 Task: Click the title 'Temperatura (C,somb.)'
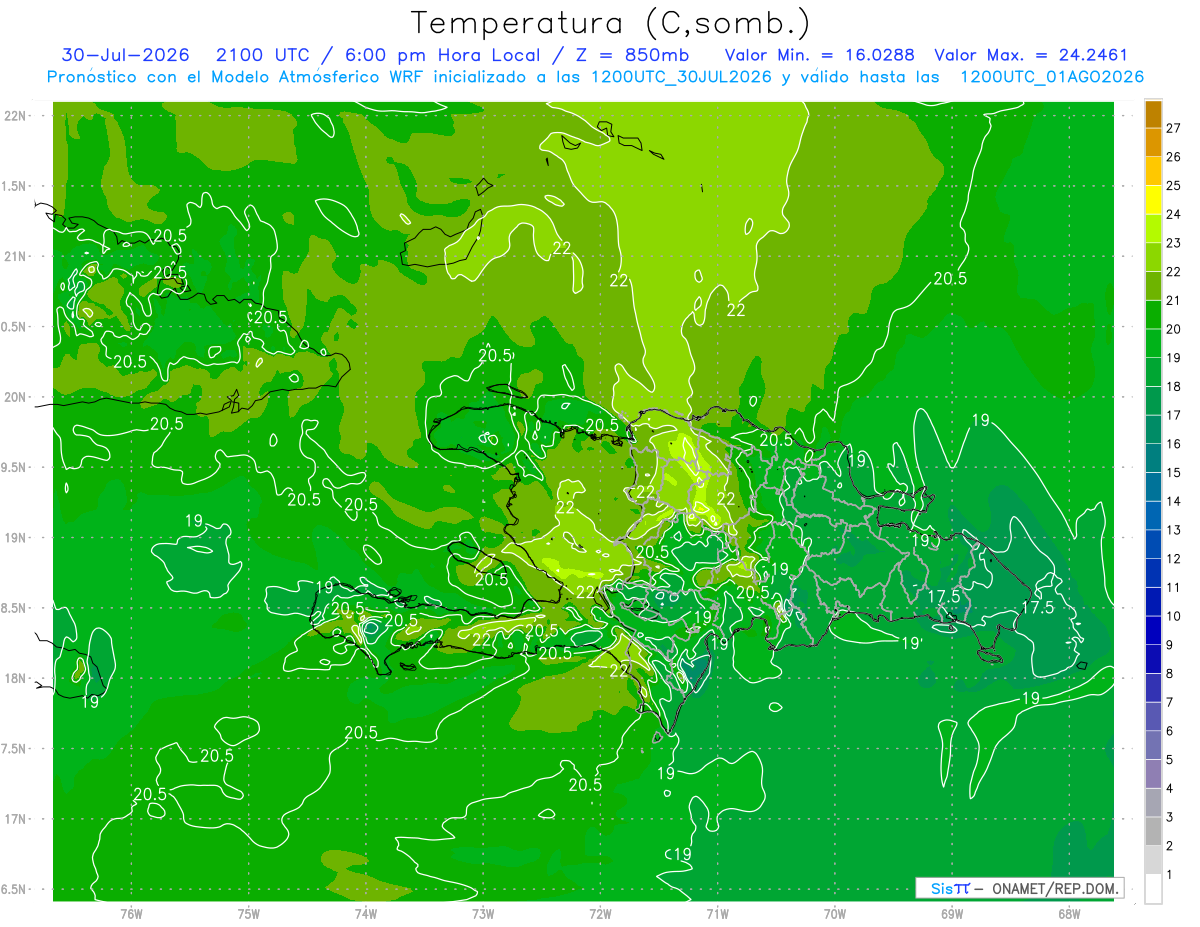click(610, 24)
